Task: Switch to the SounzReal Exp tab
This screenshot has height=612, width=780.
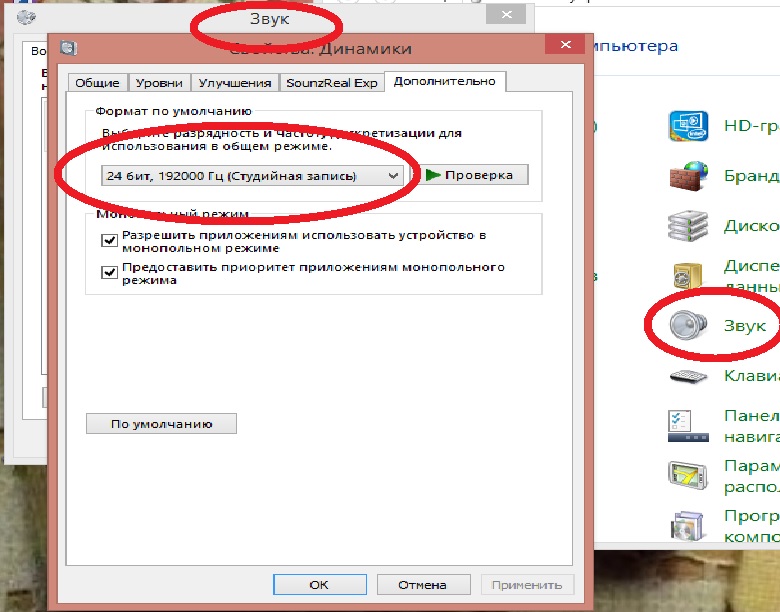Action: tap(332, 83)
